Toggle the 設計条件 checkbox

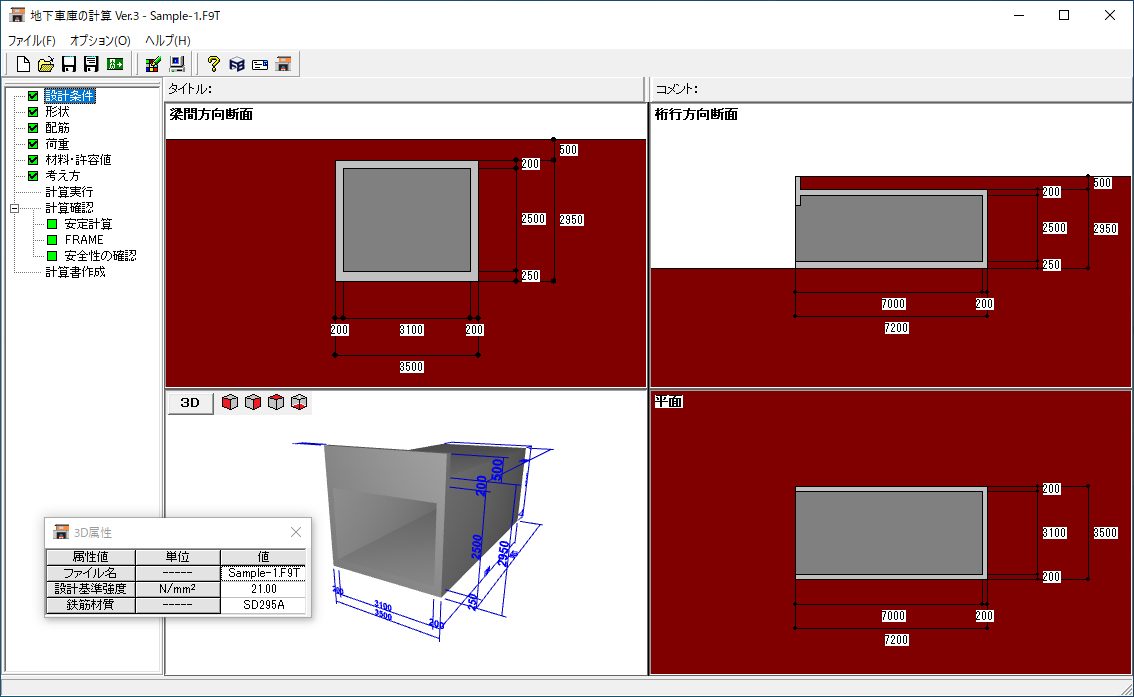(x=33, y=96)
